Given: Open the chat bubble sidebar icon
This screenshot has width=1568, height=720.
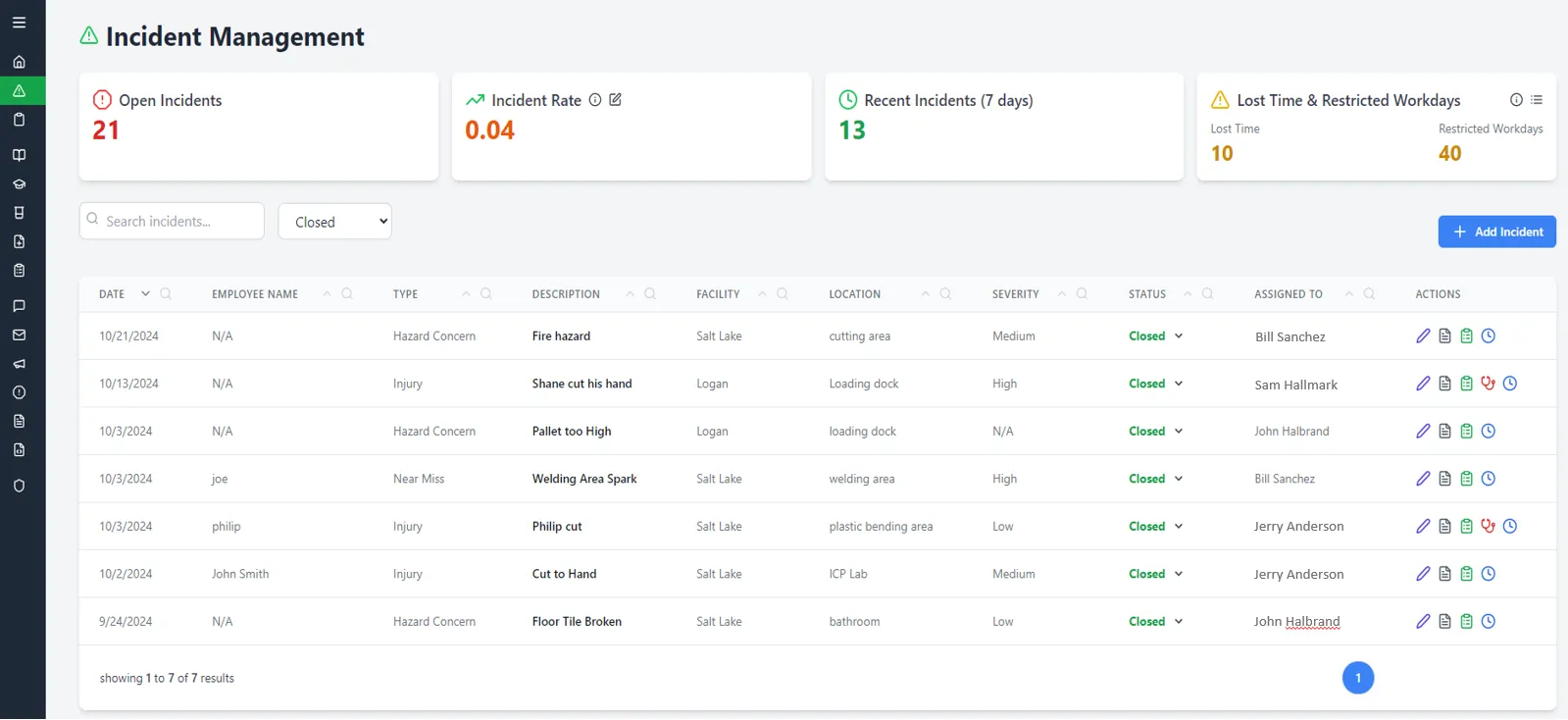Looking at the screenshot, I should pyautogui.click(x=19, y=306).
